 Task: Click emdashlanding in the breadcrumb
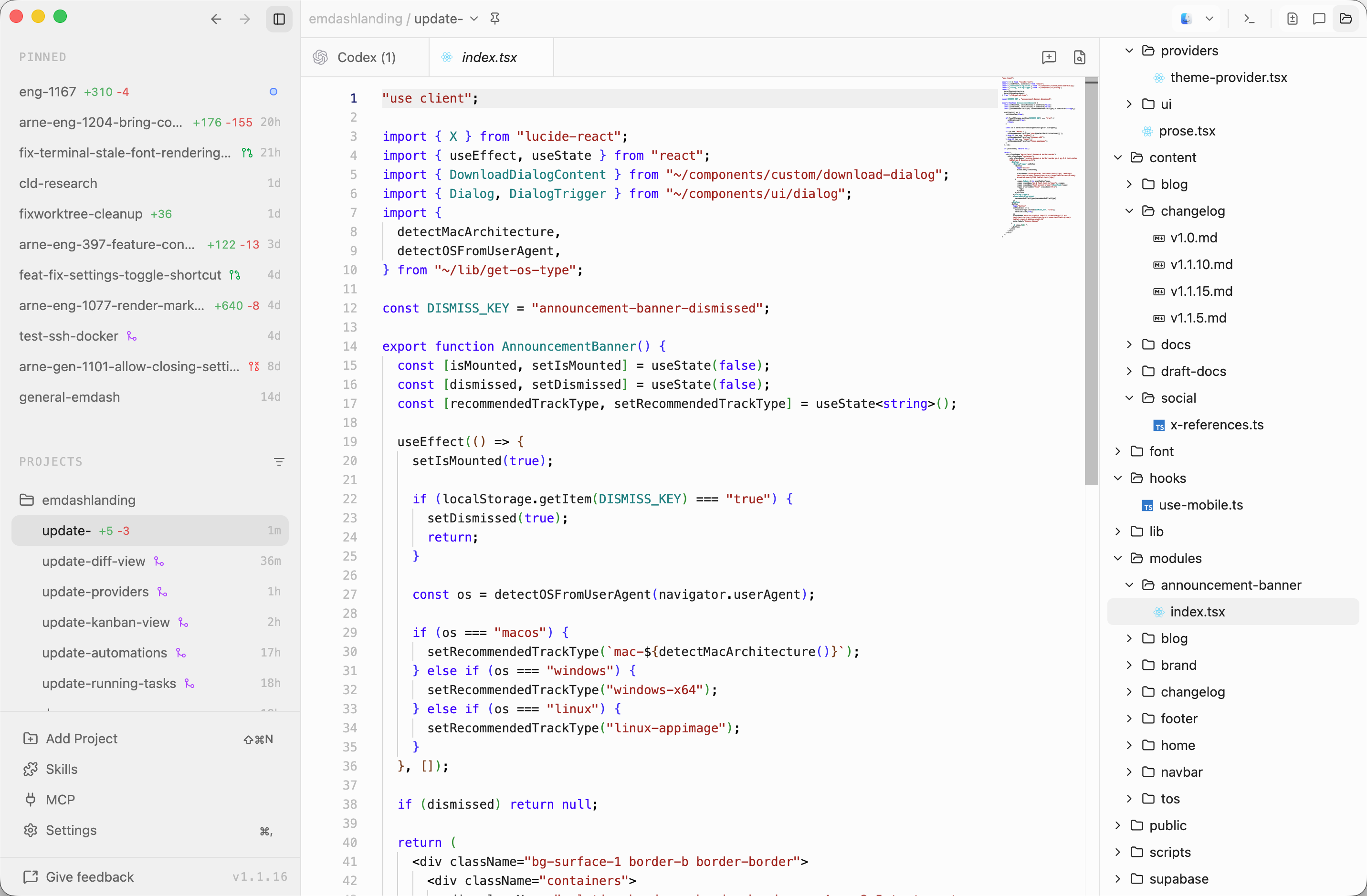coord(356,19)
